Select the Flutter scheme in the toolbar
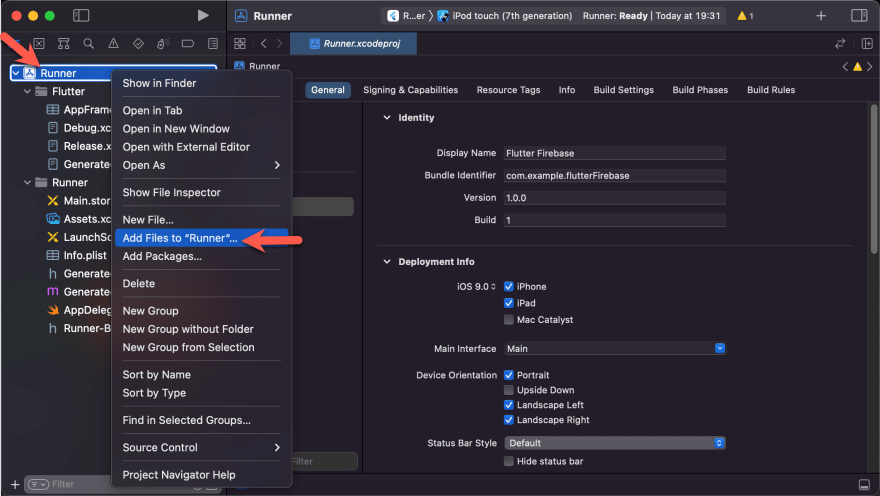880x496 pixels. [406, 16]
